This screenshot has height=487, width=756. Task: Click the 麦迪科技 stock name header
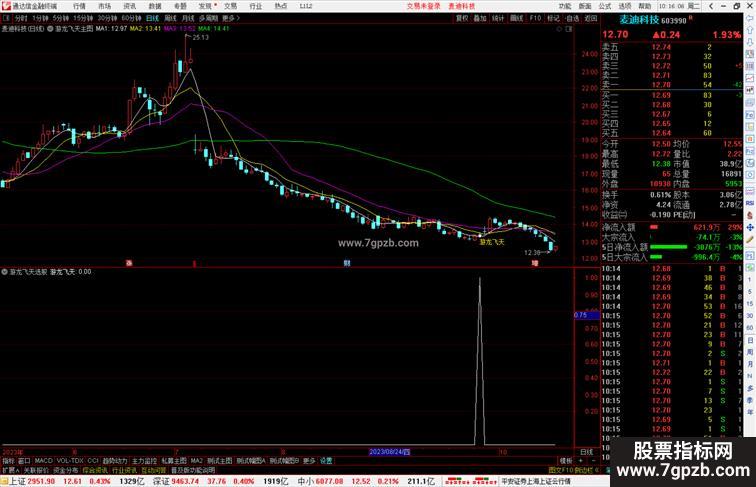pos(639,20)
